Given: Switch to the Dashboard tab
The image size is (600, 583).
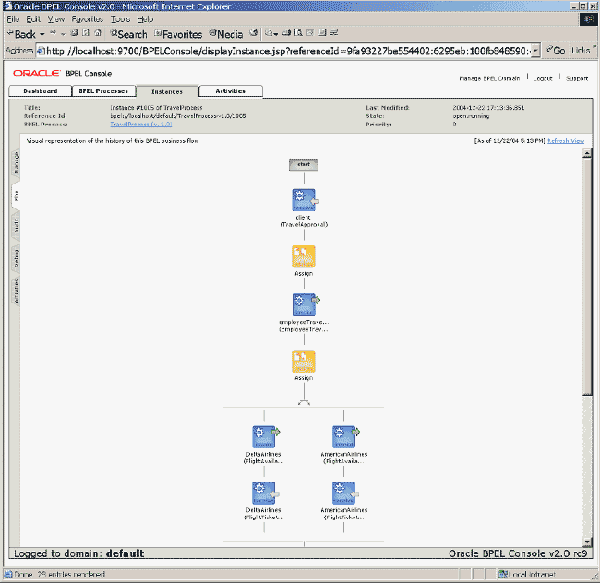Looking at the screenshot, I should pos(40,91).
